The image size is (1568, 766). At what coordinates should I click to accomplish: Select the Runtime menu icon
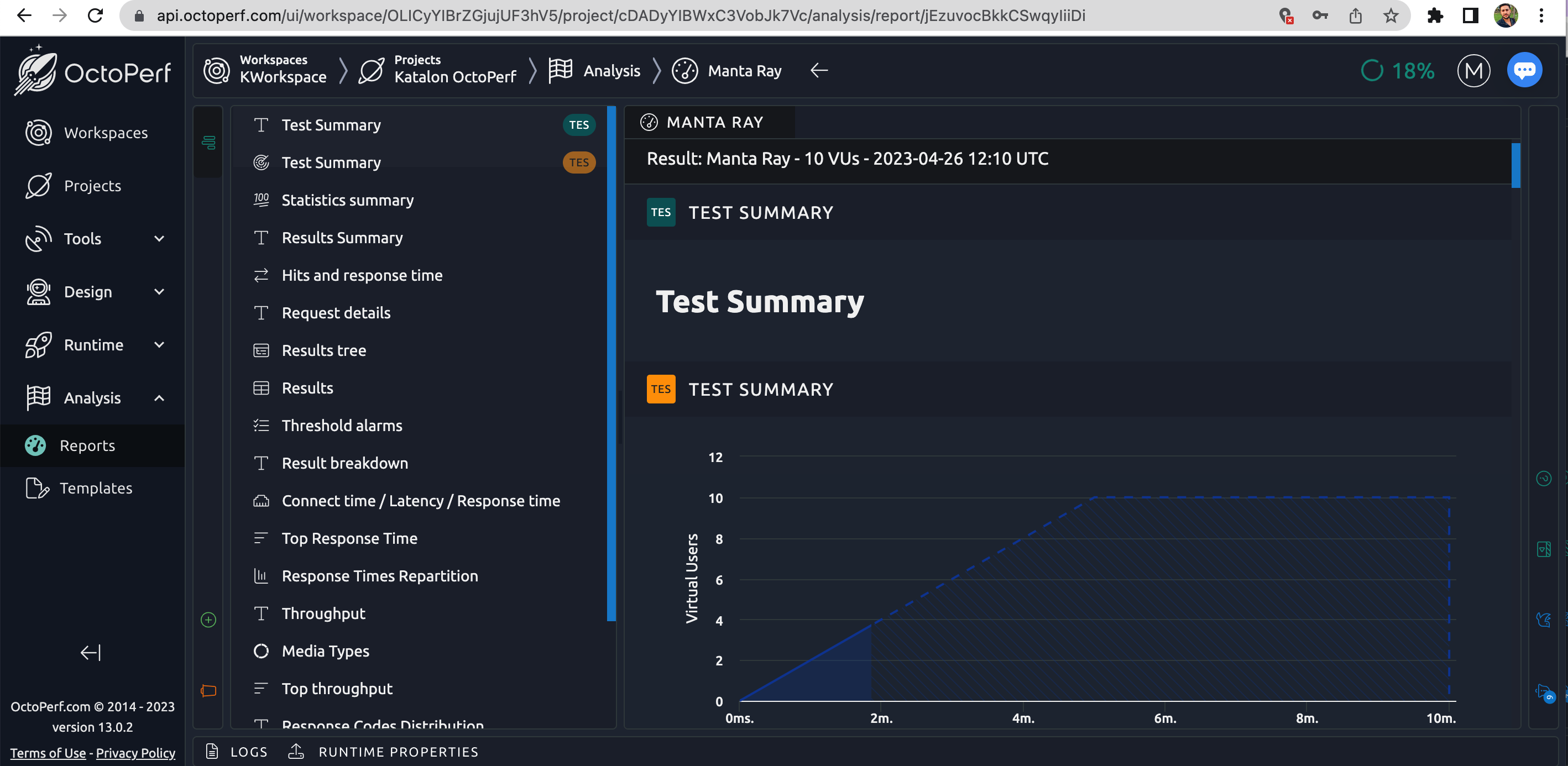(x=37, y=344)
